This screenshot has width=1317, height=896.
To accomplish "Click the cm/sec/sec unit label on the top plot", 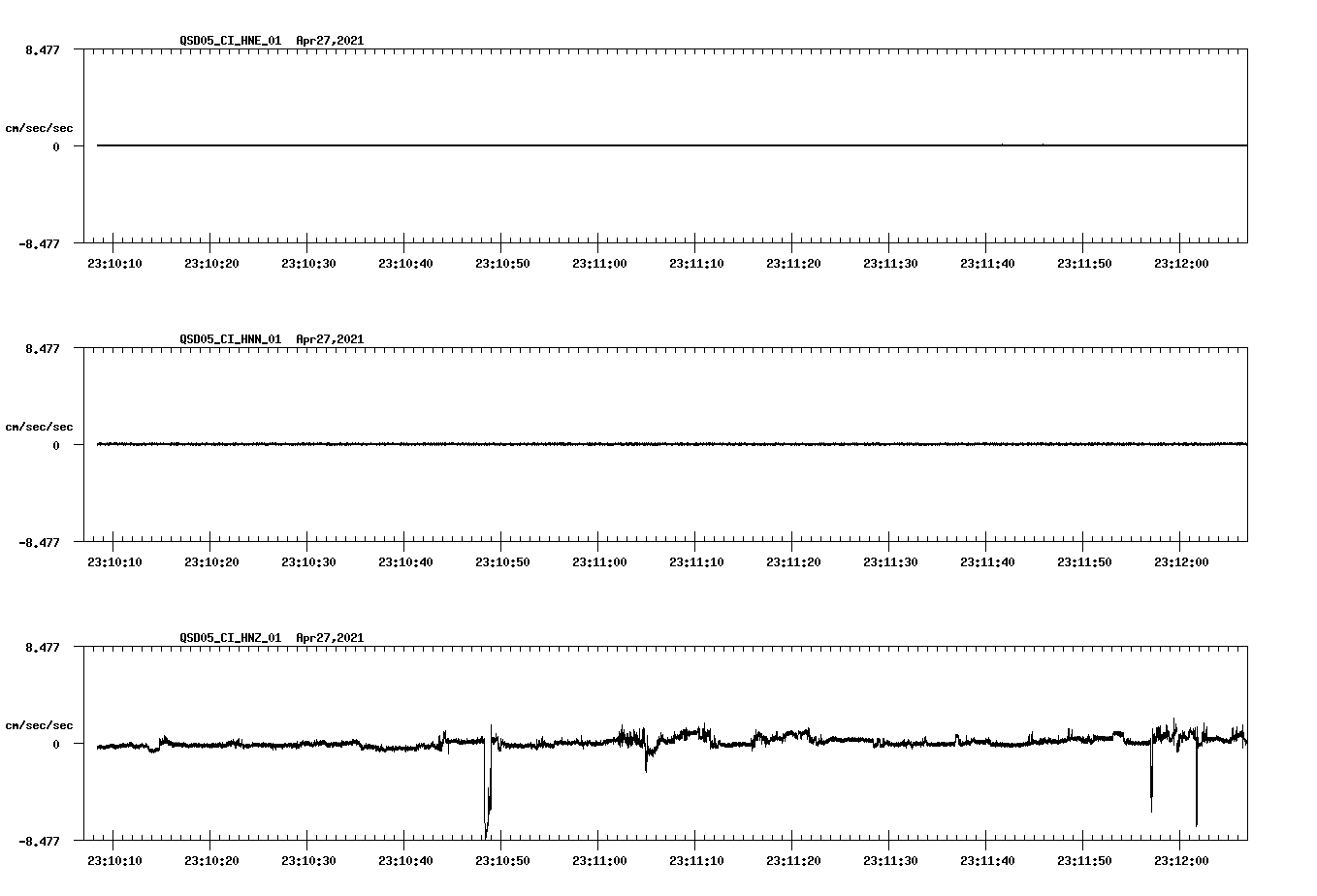I will pyautogui.click(x=40, y=127).
